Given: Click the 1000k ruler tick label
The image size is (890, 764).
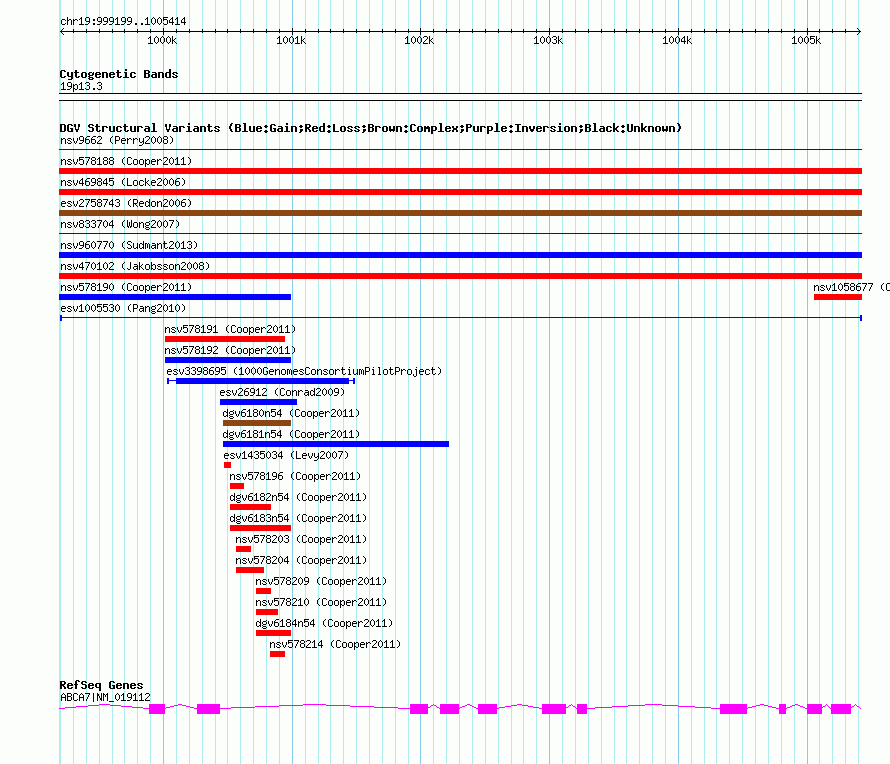Looking at the screenshot, I should [x=162, y=40].
